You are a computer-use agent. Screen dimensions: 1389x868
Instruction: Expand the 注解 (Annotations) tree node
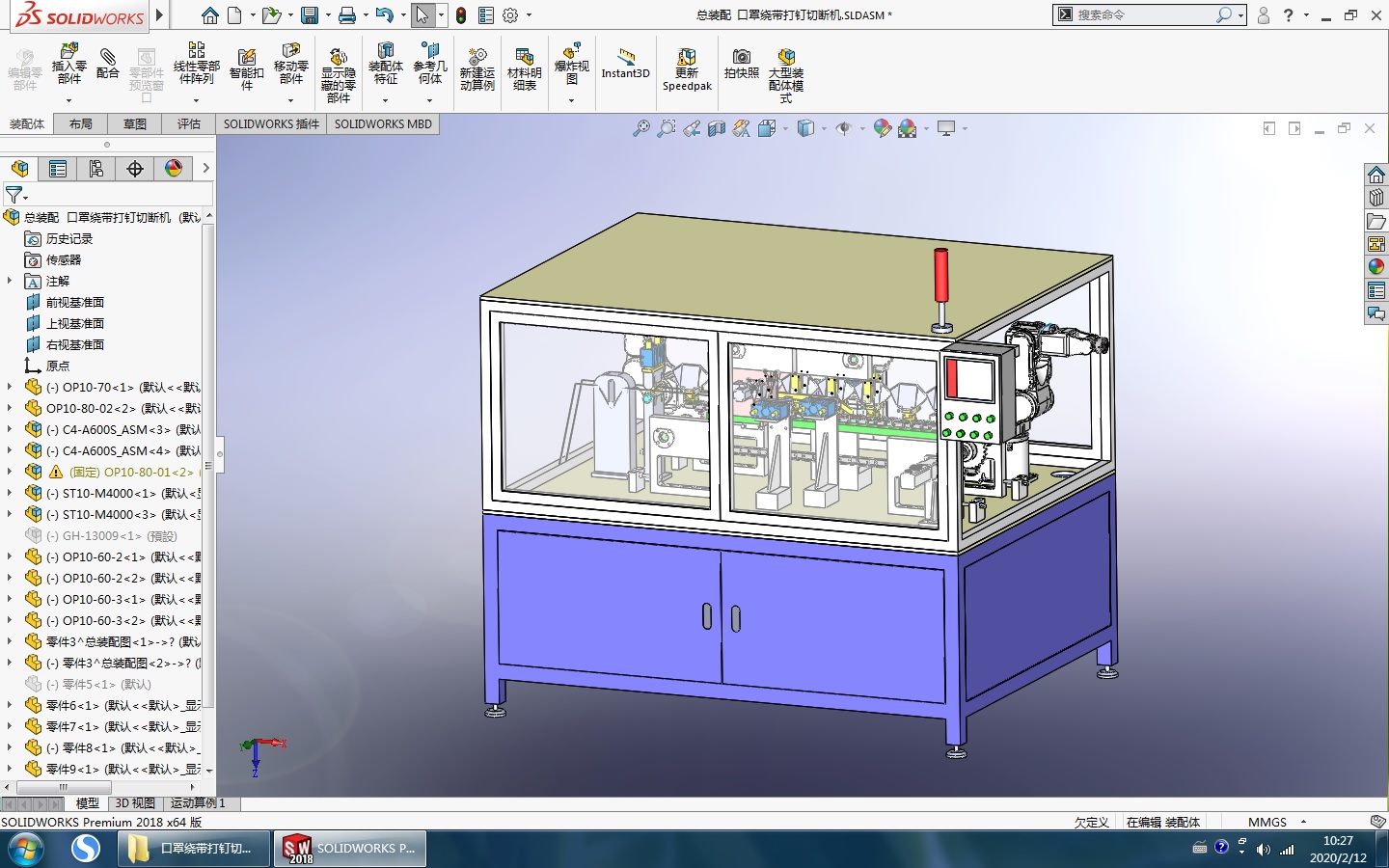pyautogui.click(x=10, y=281)
